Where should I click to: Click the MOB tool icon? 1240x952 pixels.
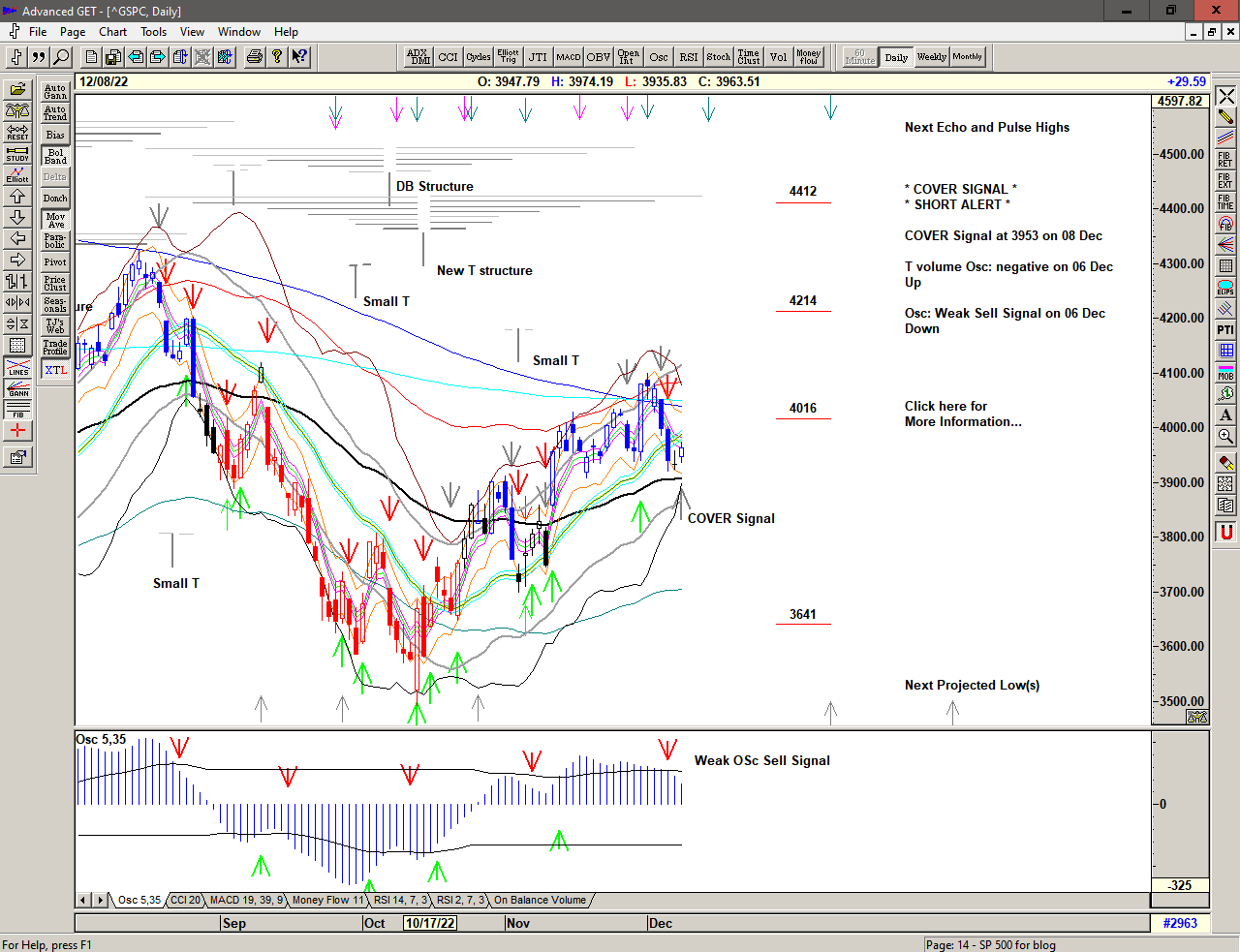[x=1225, y=372]
